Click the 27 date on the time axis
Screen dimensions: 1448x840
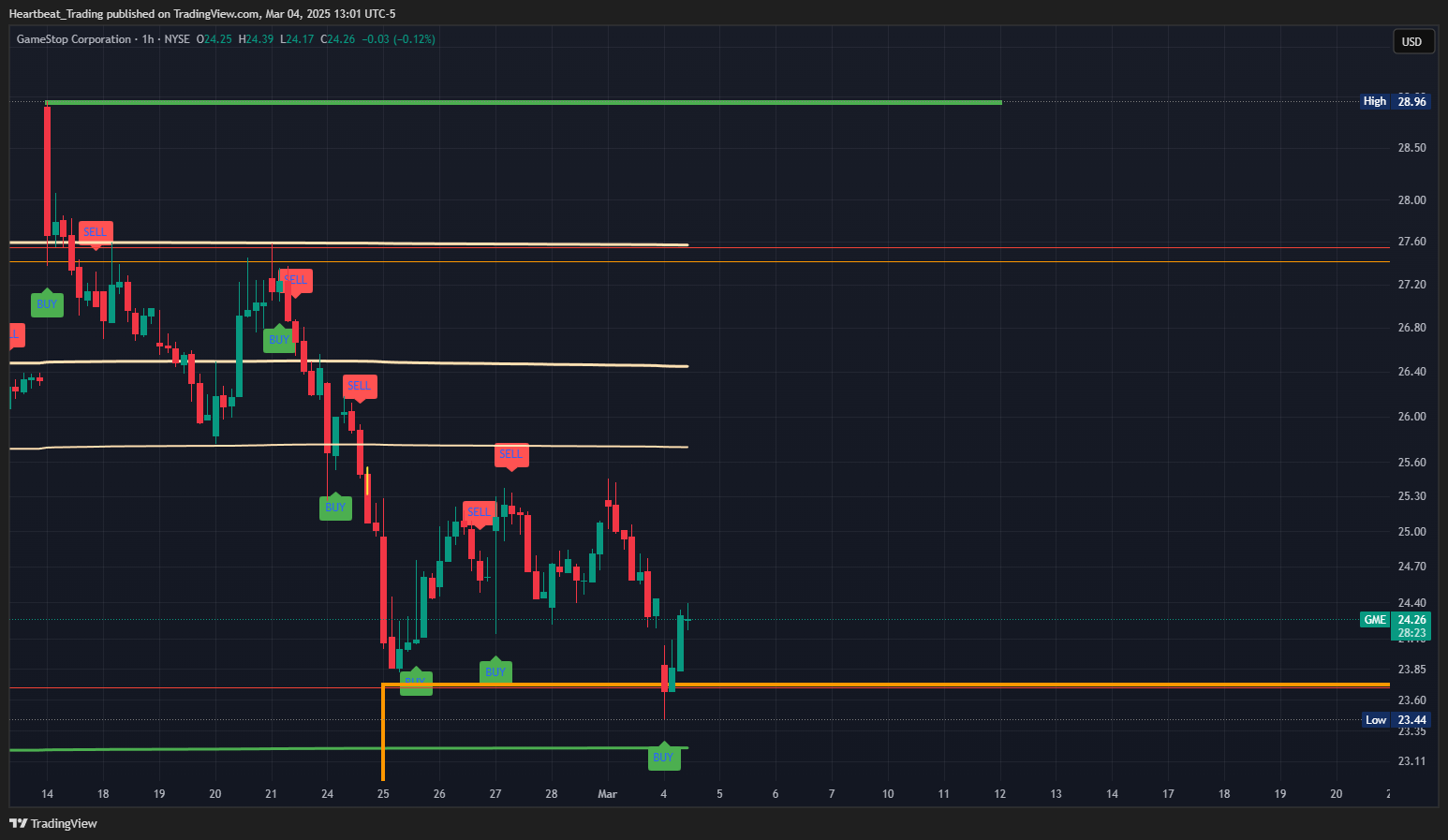(495, 794)
